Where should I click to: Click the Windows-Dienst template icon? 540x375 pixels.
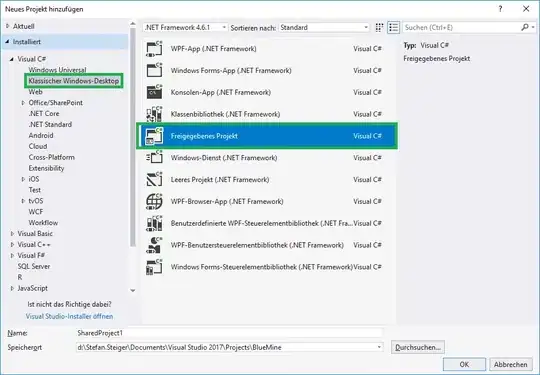(x=154, y=158)
